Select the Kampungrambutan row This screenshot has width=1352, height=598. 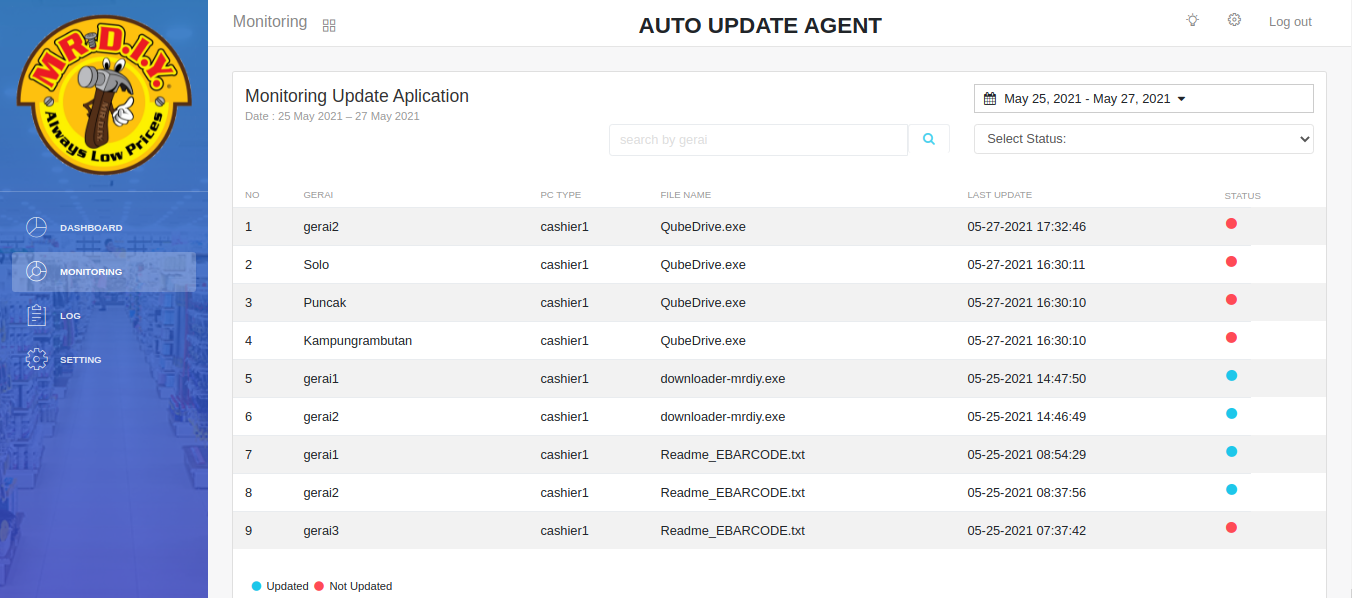click(357, 341)
